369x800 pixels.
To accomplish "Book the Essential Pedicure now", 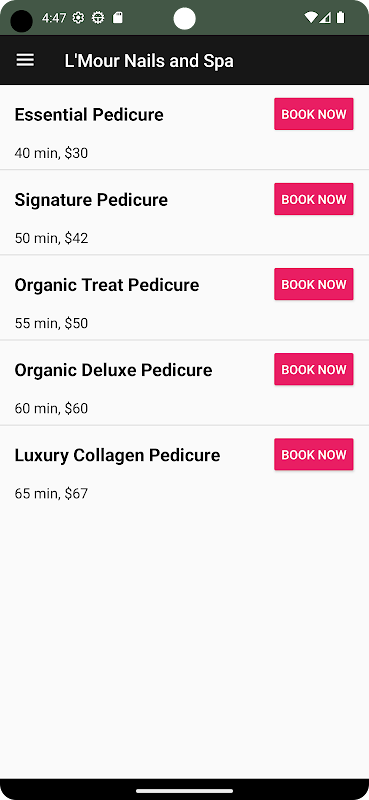I will (314, 114).
